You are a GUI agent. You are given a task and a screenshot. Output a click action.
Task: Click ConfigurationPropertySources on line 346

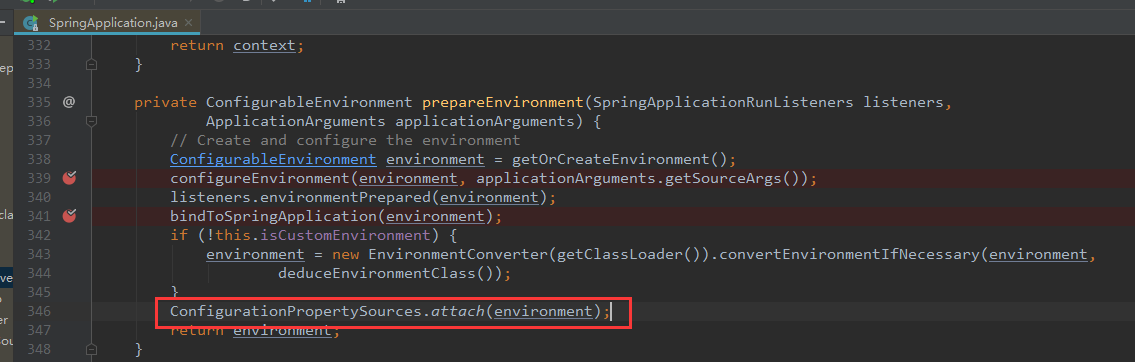click(x=296, y=311)
